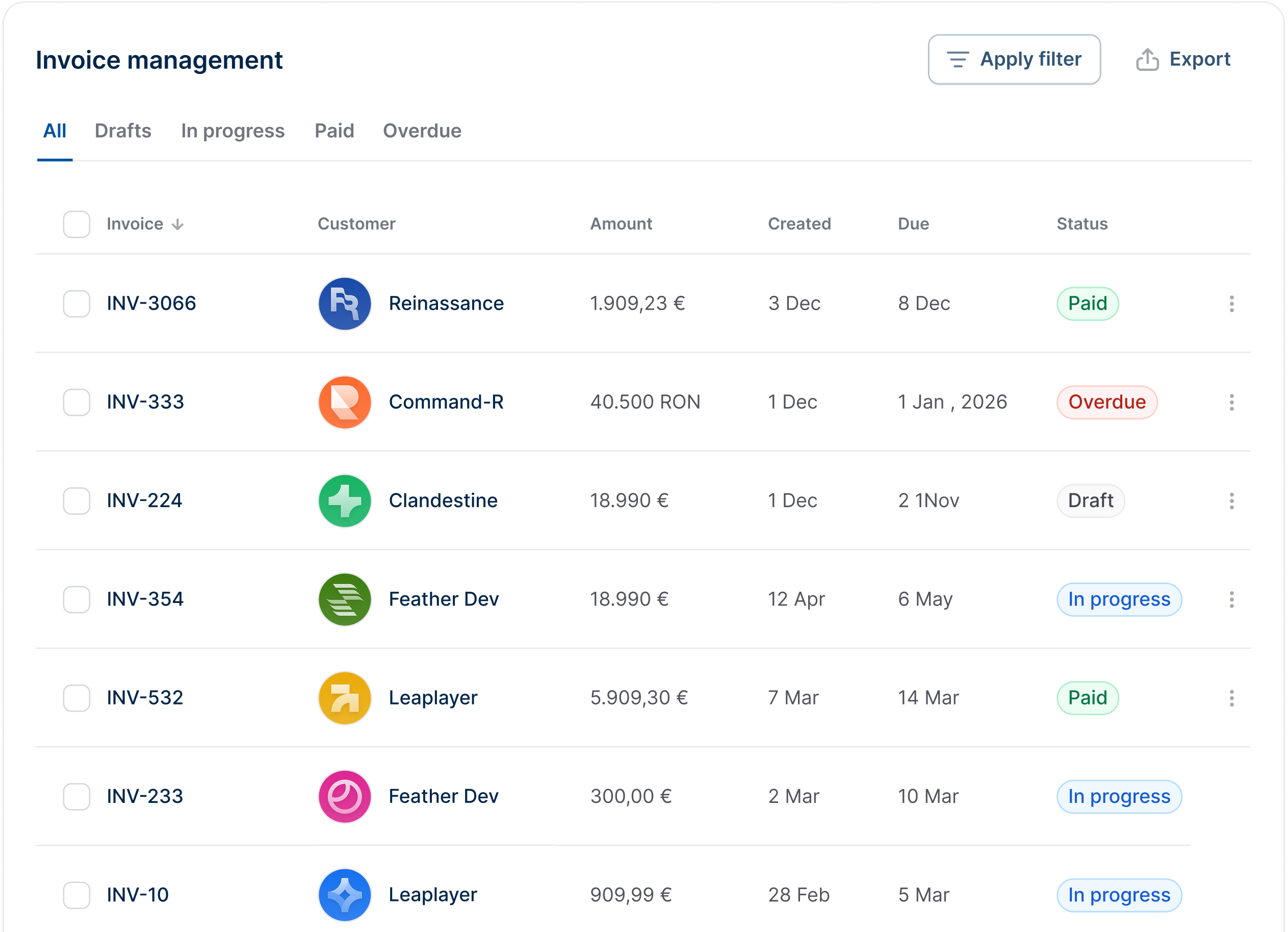Open the Overdue tab

click(x=422, y=131)
